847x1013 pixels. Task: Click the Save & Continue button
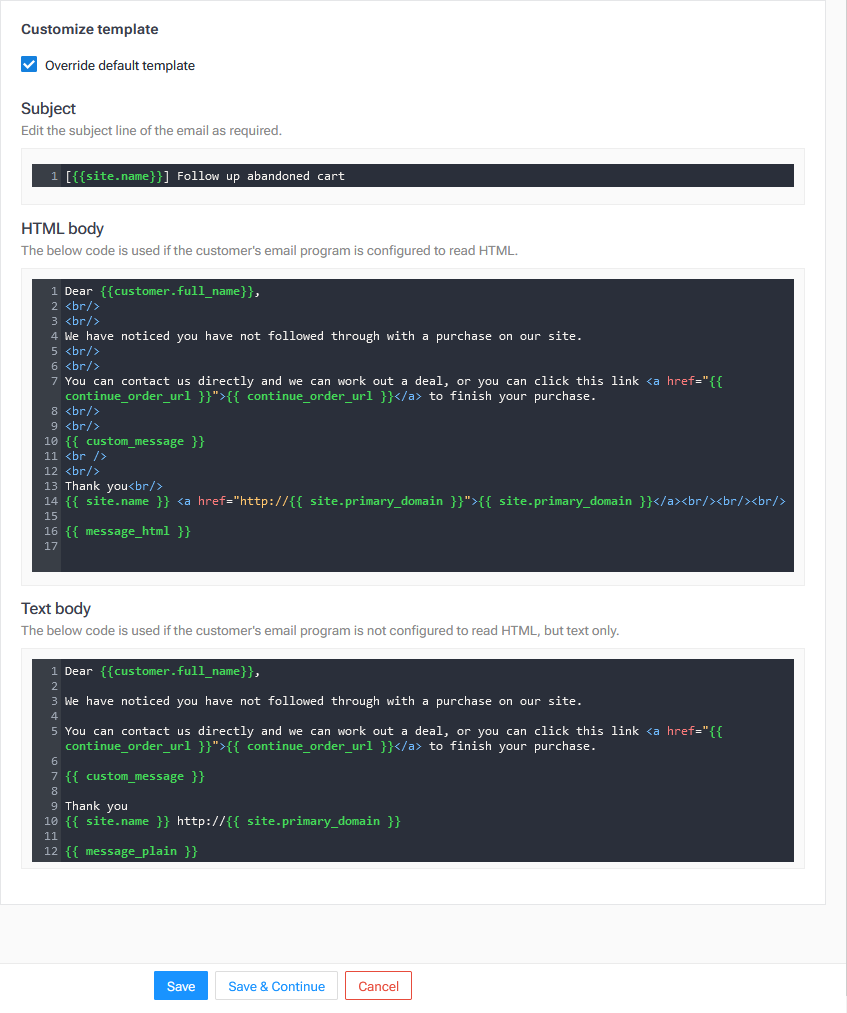click(x=276, y=986)
